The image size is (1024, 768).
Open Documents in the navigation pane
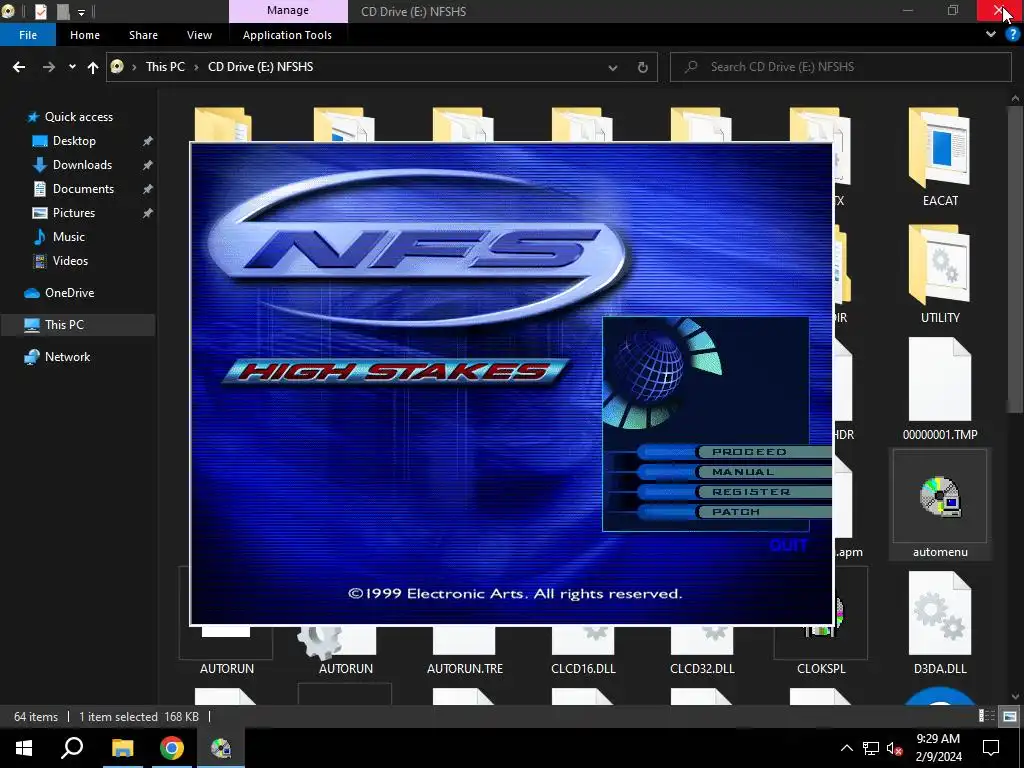(83, 189)
